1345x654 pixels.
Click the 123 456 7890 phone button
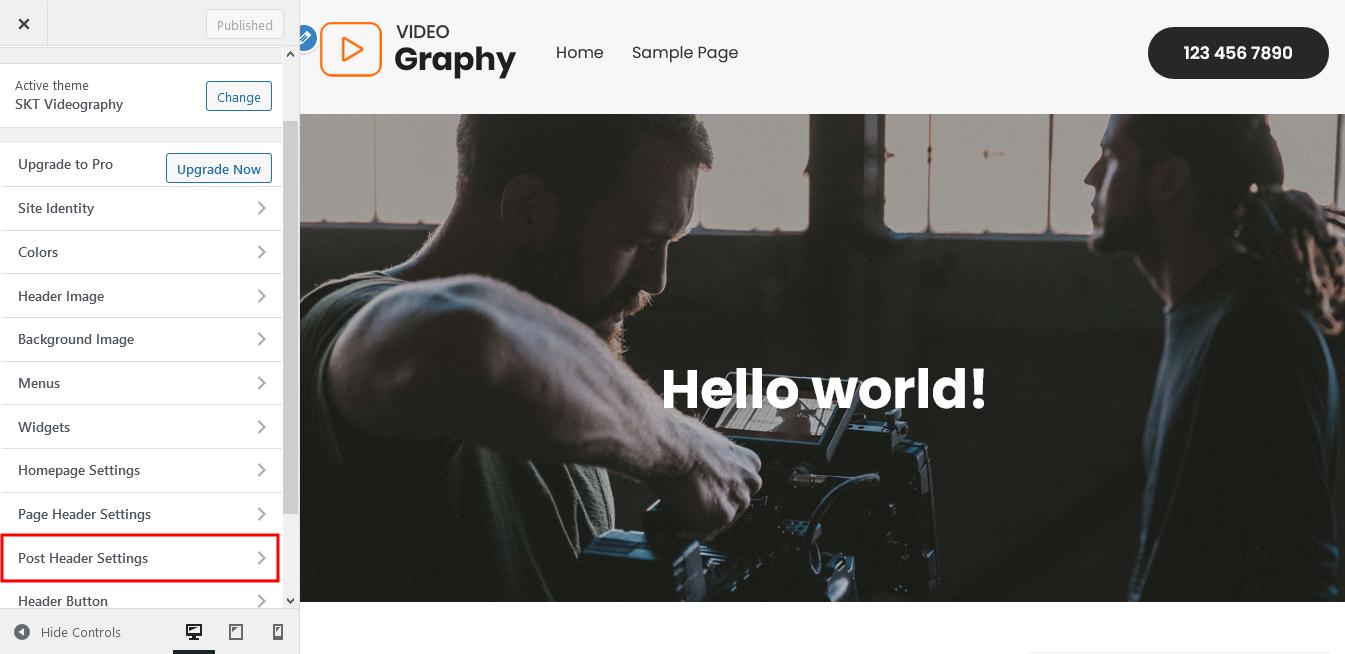coord(1238,53)
